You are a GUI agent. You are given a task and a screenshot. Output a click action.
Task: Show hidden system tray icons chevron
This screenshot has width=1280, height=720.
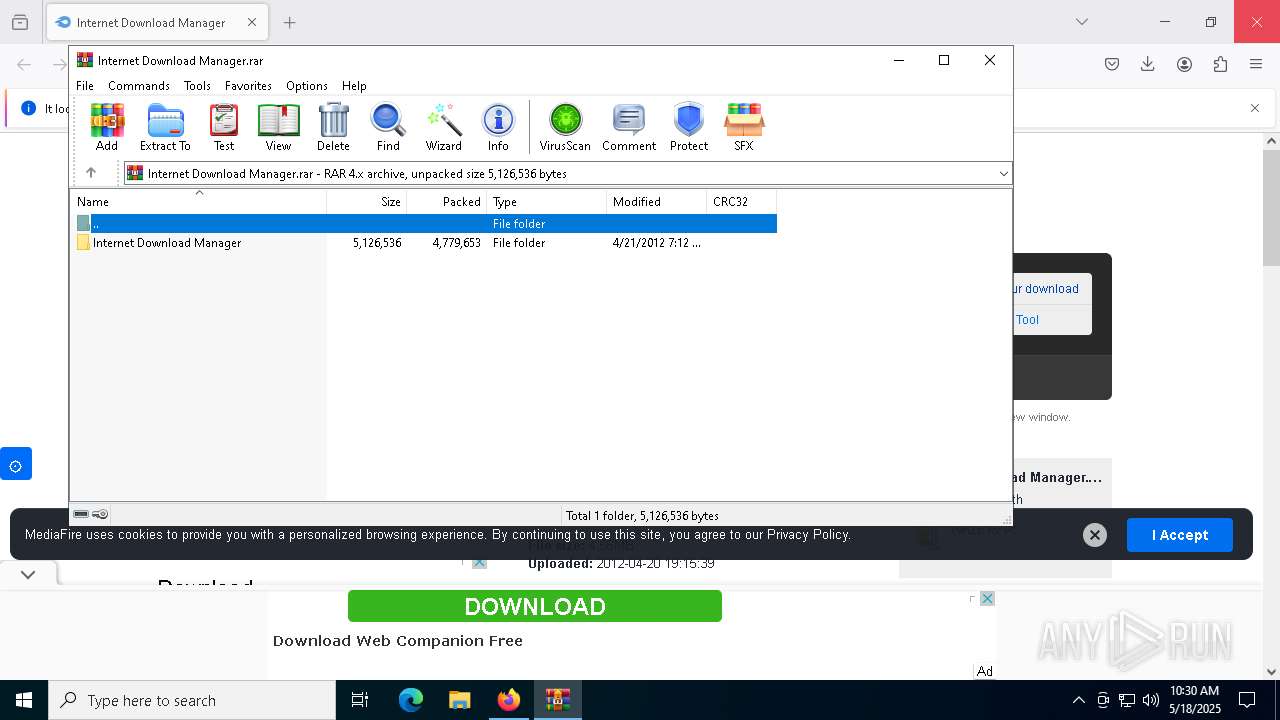tap(1078, 700)
